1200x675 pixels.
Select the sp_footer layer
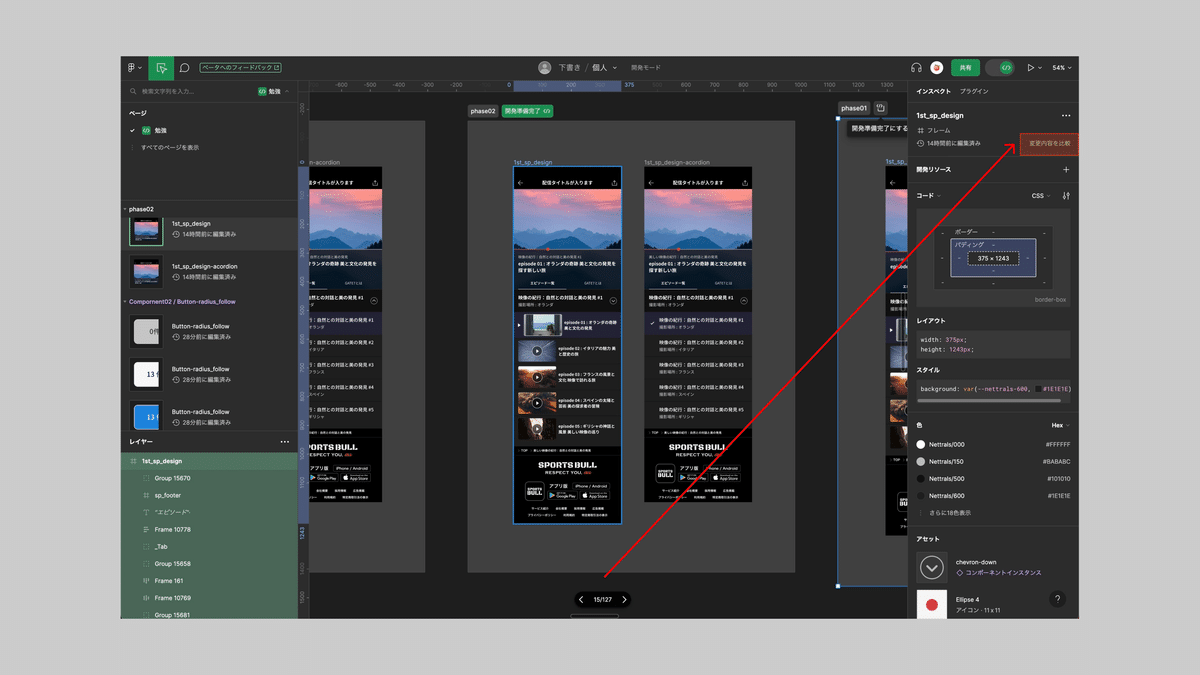point(168,495)
